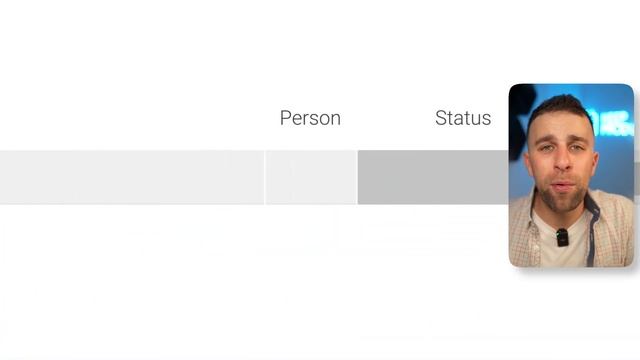
Task: Select the gray status cell under Status
Action: [x=433, y=177]
